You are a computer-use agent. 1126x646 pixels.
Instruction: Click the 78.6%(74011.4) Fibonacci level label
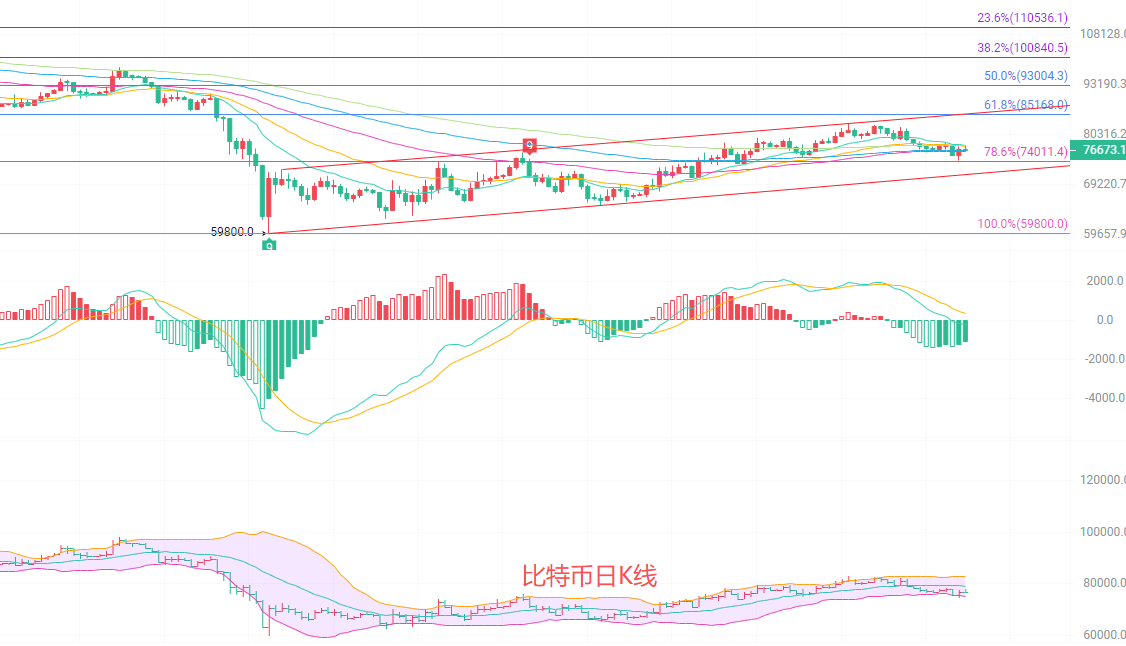(x=1026, y=152)
